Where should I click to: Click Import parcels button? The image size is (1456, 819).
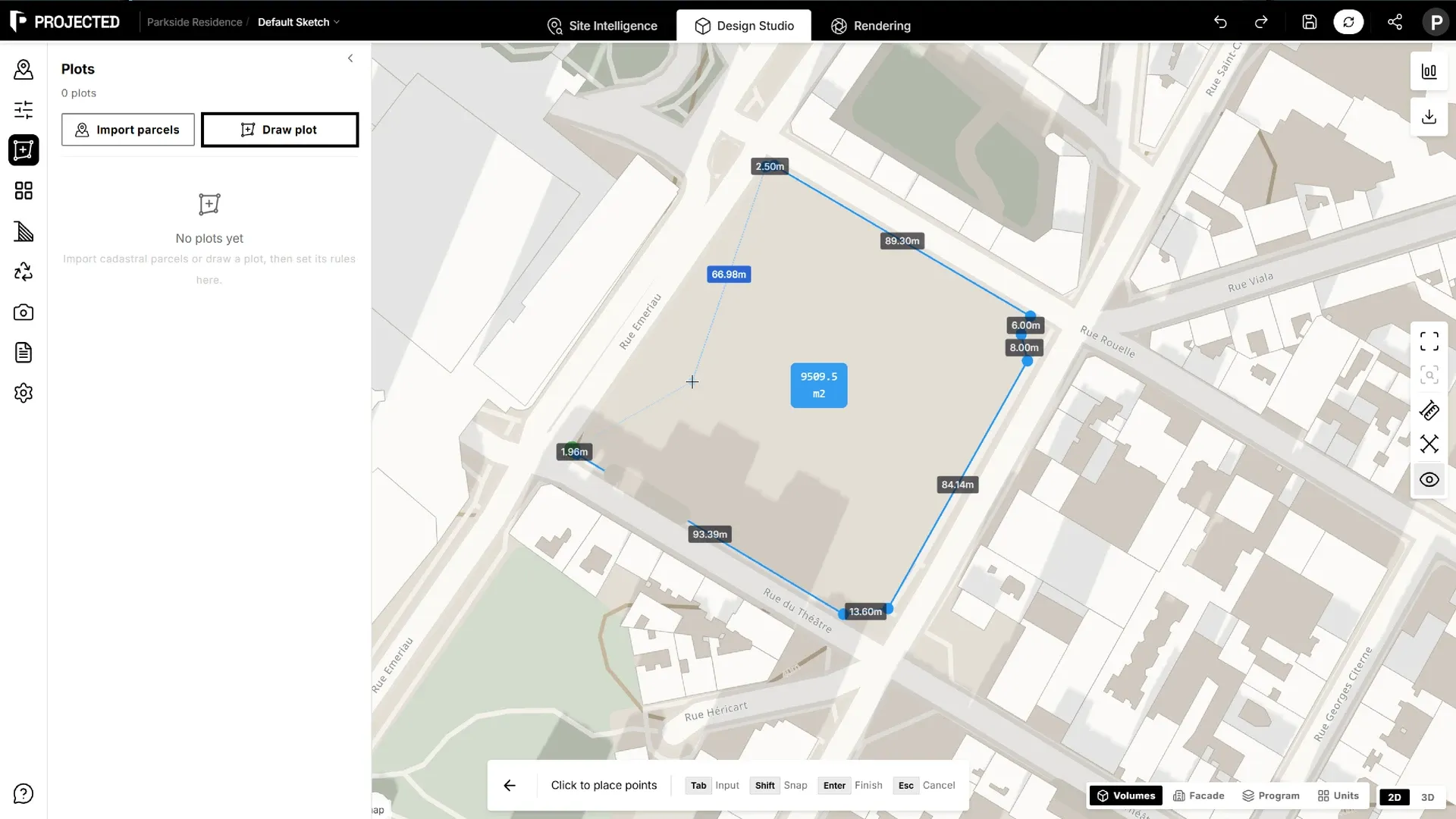point(128,130)
